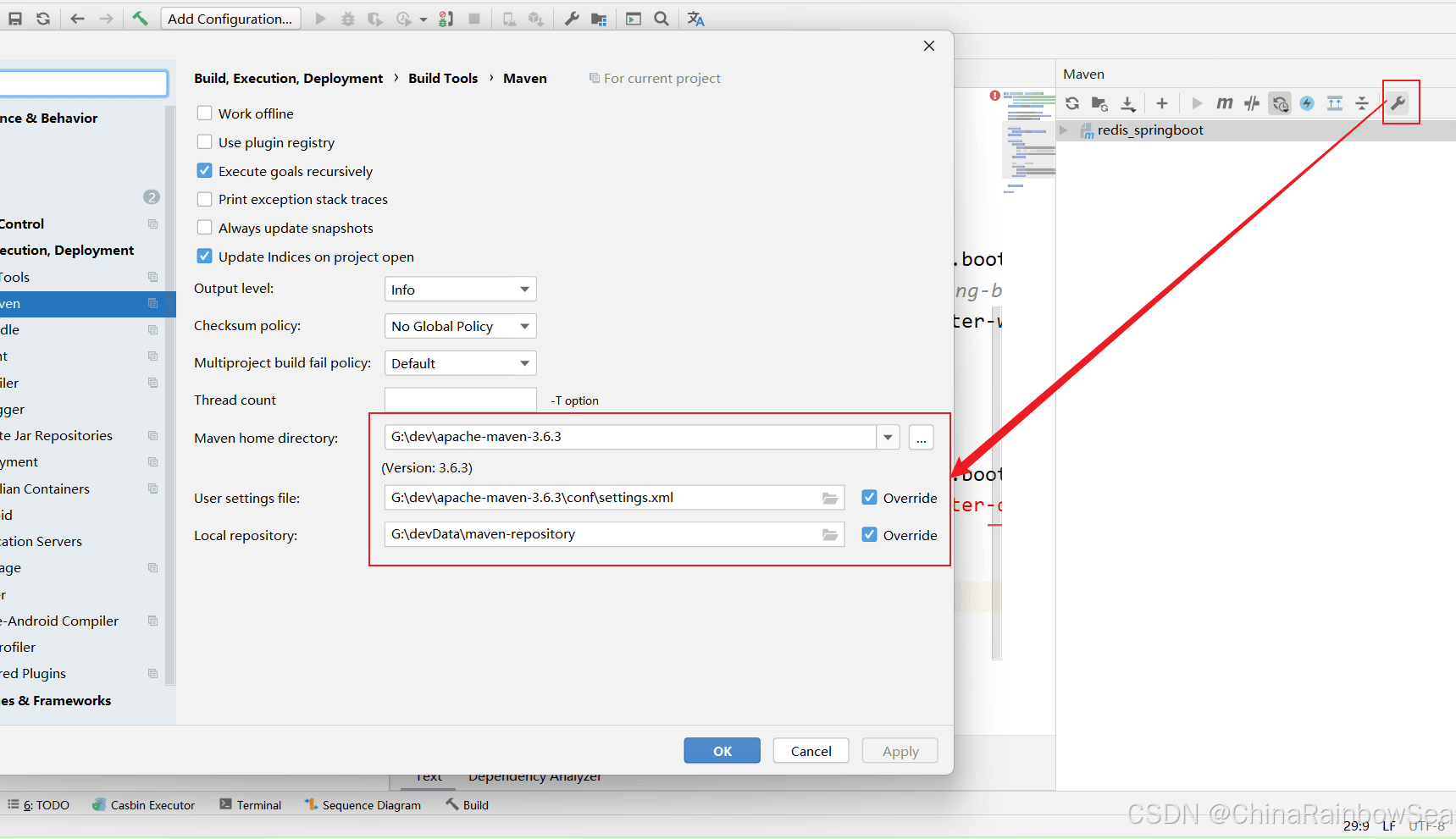Viewport: 1456px width, 839px height.
Task: Click the settings search box
Action: point(83,83)
